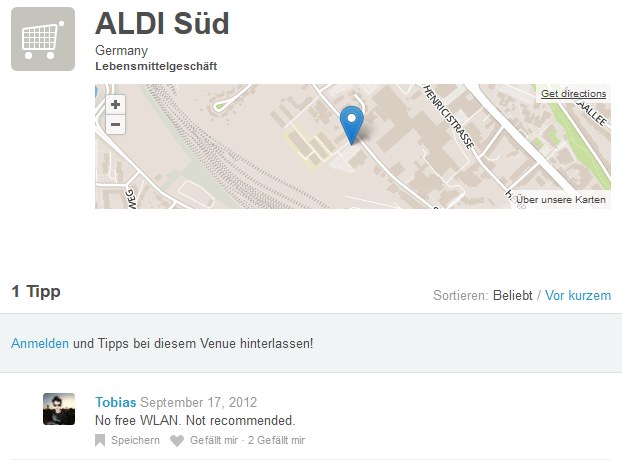Click the shopping cart venue icon
Screen dimensions: 622x461
[43, 39]
